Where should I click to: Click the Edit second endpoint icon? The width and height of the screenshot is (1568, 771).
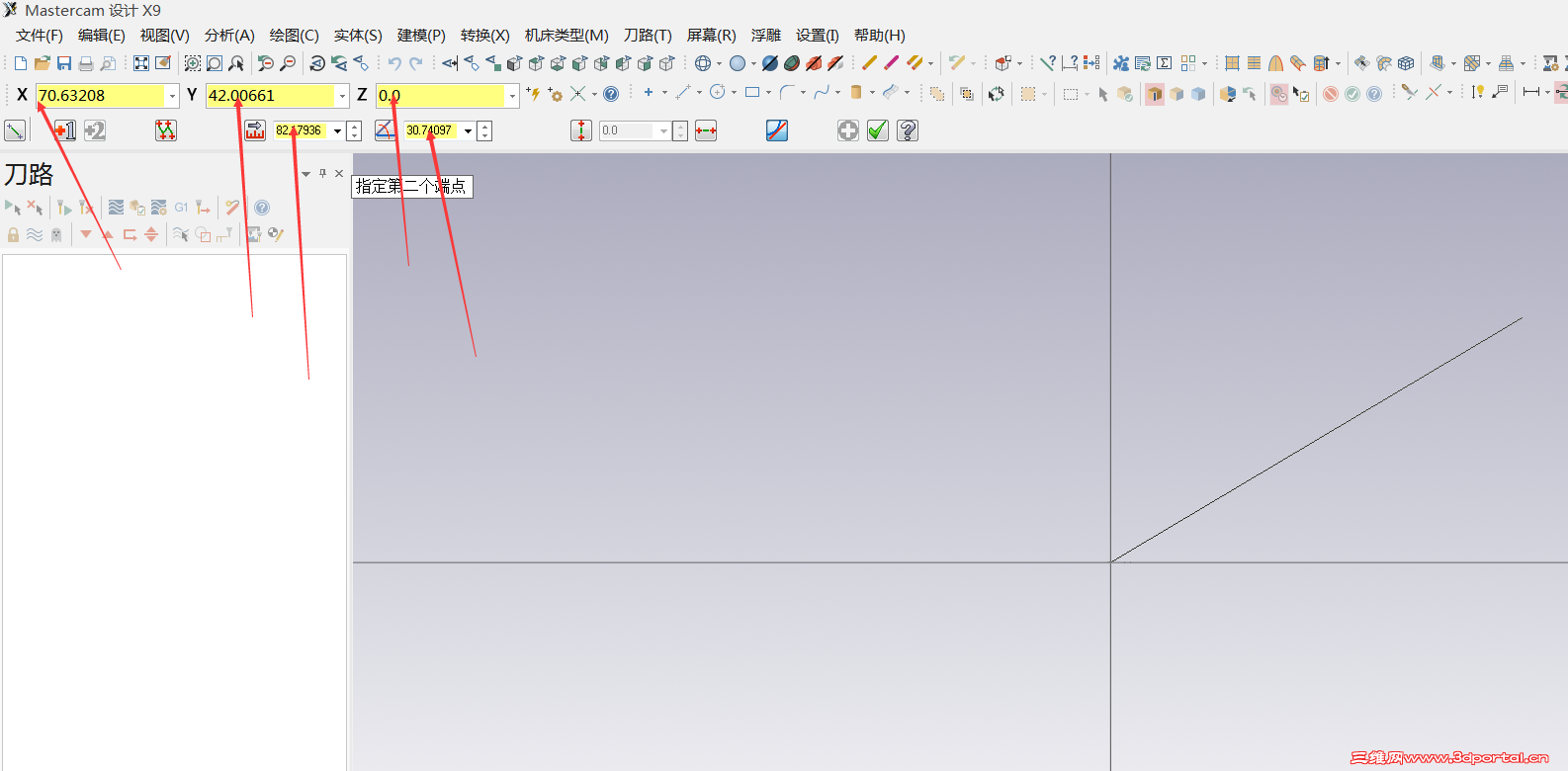(95, 130)
